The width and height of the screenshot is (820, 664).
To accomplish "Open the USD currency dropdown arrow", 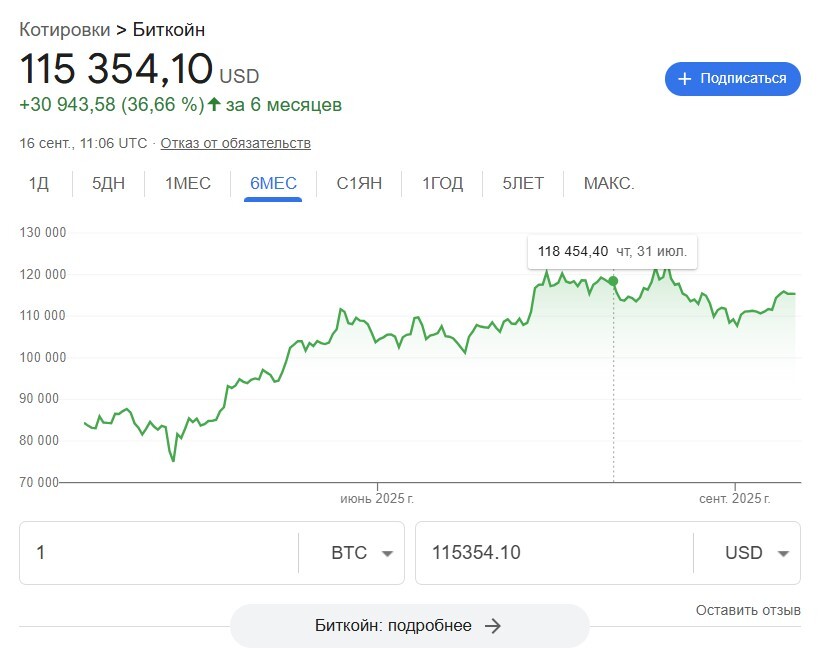I will click(783, 553).
